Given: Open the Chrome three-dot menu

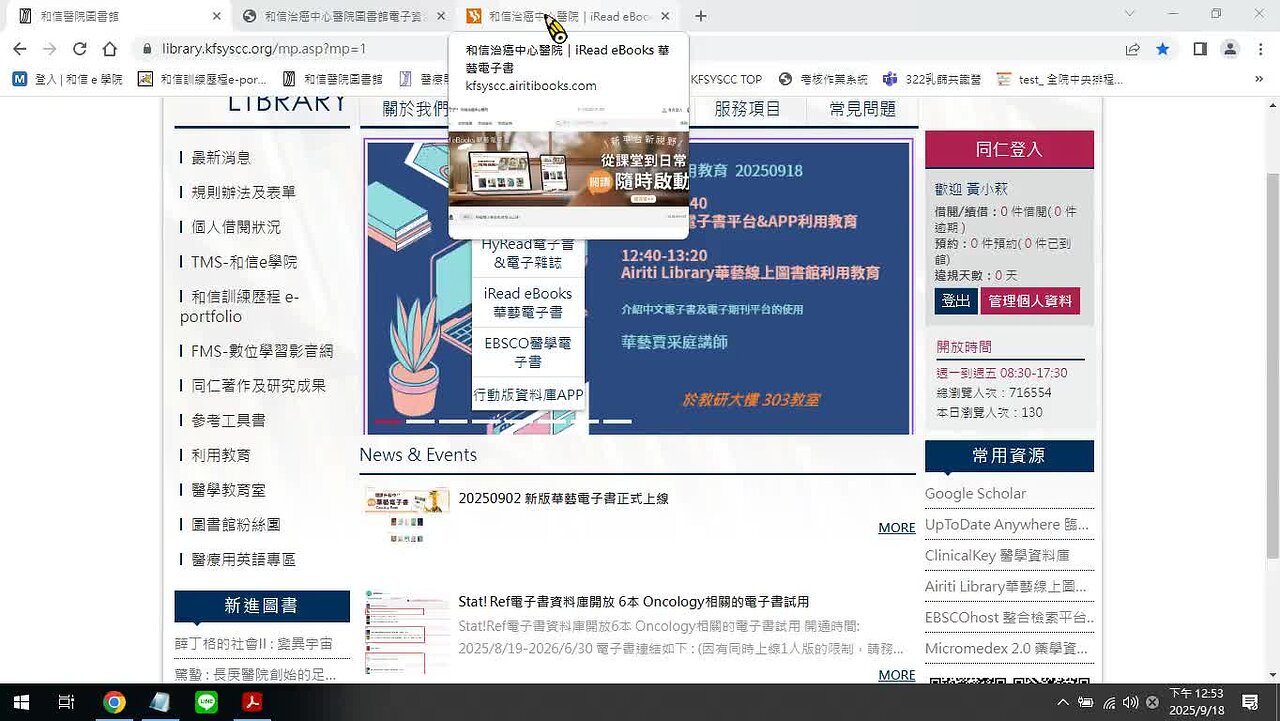Looking at the screenshot, I should point(1259,48).
